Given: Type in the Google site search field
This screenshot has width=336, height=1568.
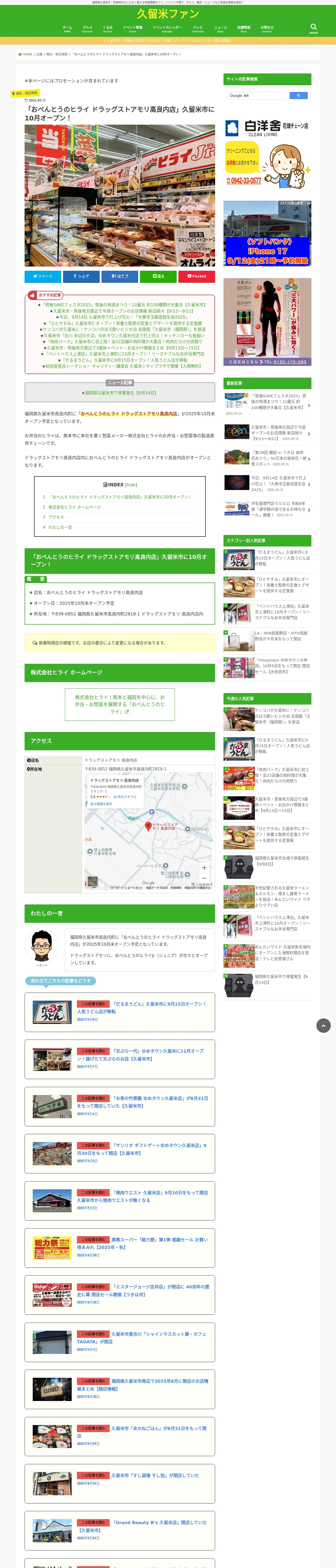Looking at the screenshot, I should pyautogui.click(x=257, y=96).
